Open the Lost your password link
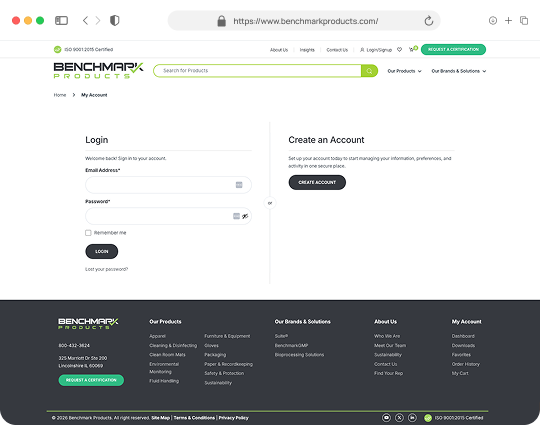 (106, 269)
